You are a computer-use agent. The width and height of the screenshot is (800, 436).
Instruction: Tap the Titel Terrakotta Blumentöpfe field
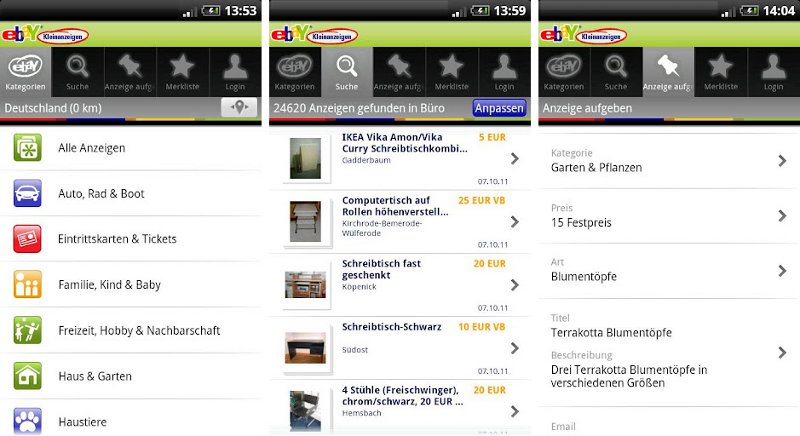tap(611, 326)
